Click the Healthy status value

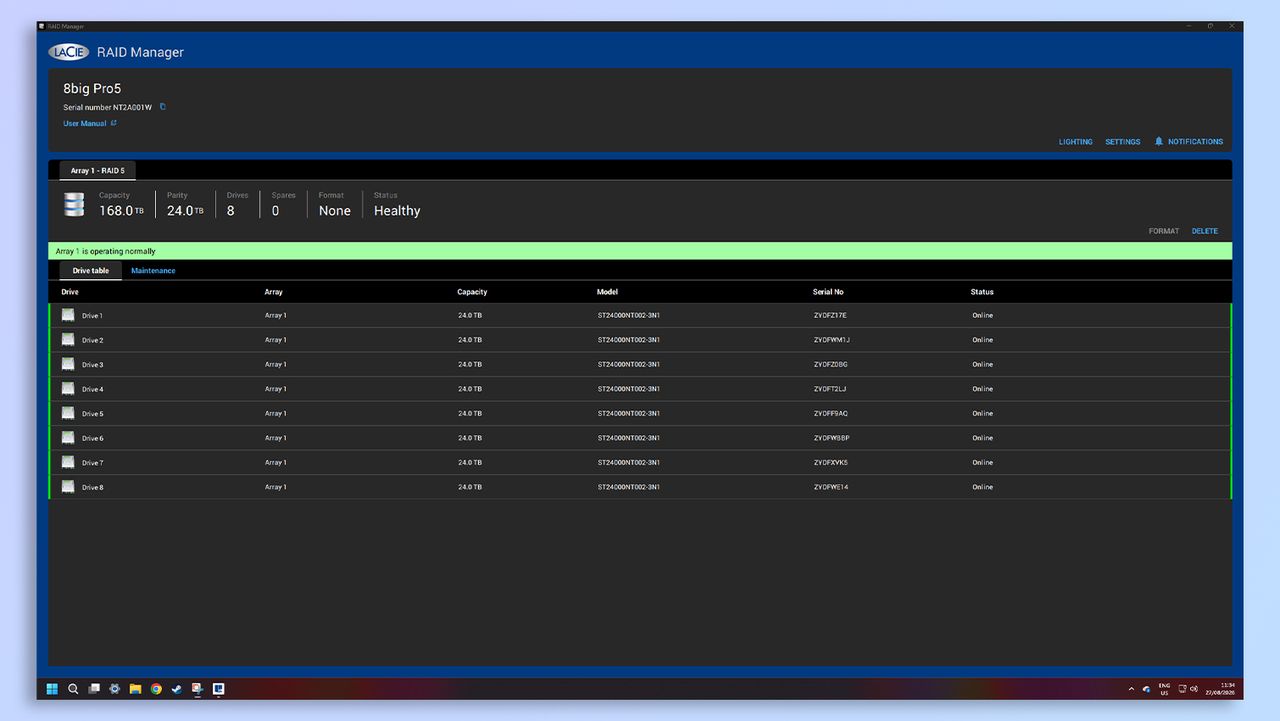[397, 211]
